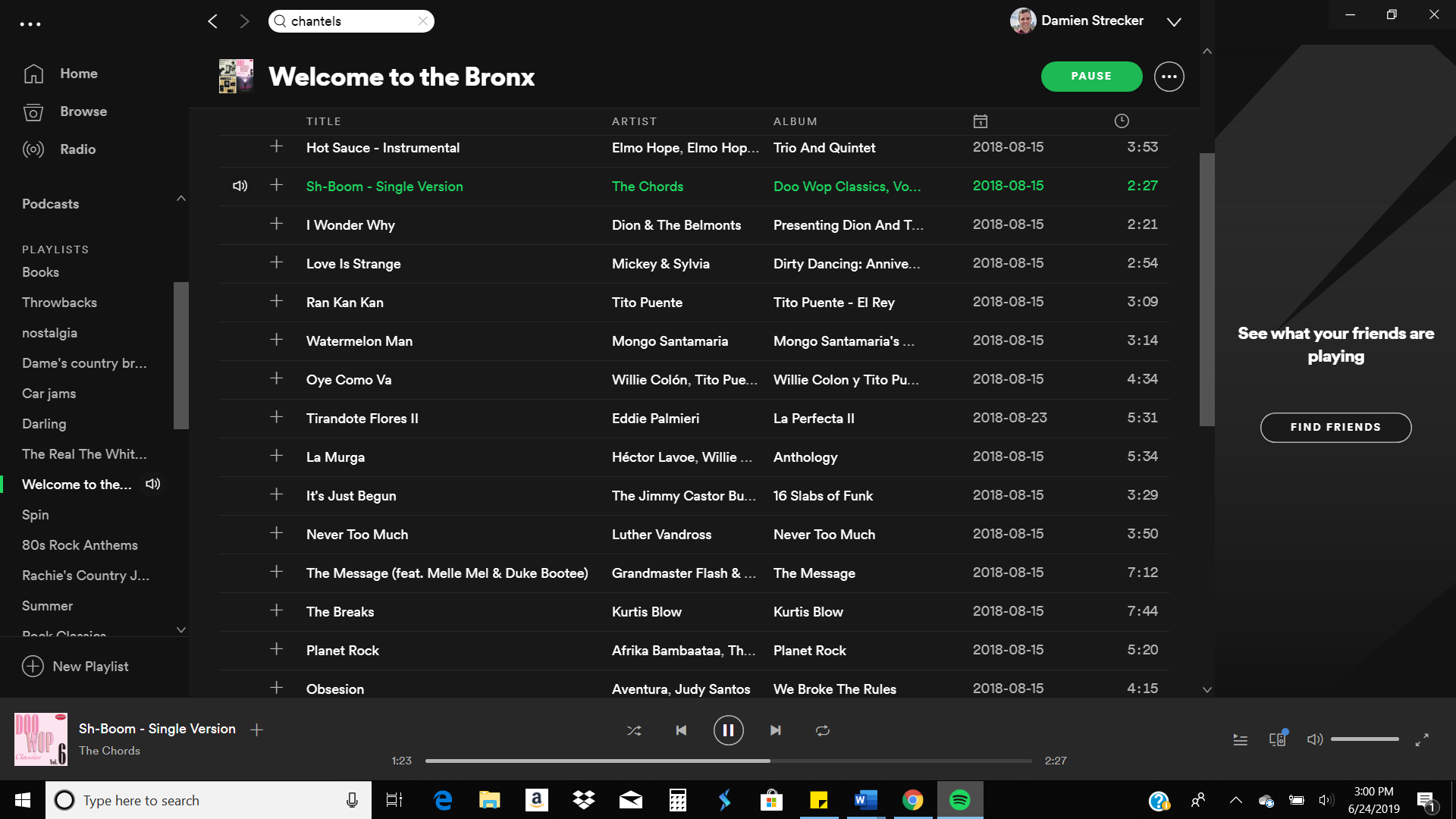The height and width of the screenshot is (819, 1456).
Task: Select the Throwbacks playlist
Action: [59, 303]
